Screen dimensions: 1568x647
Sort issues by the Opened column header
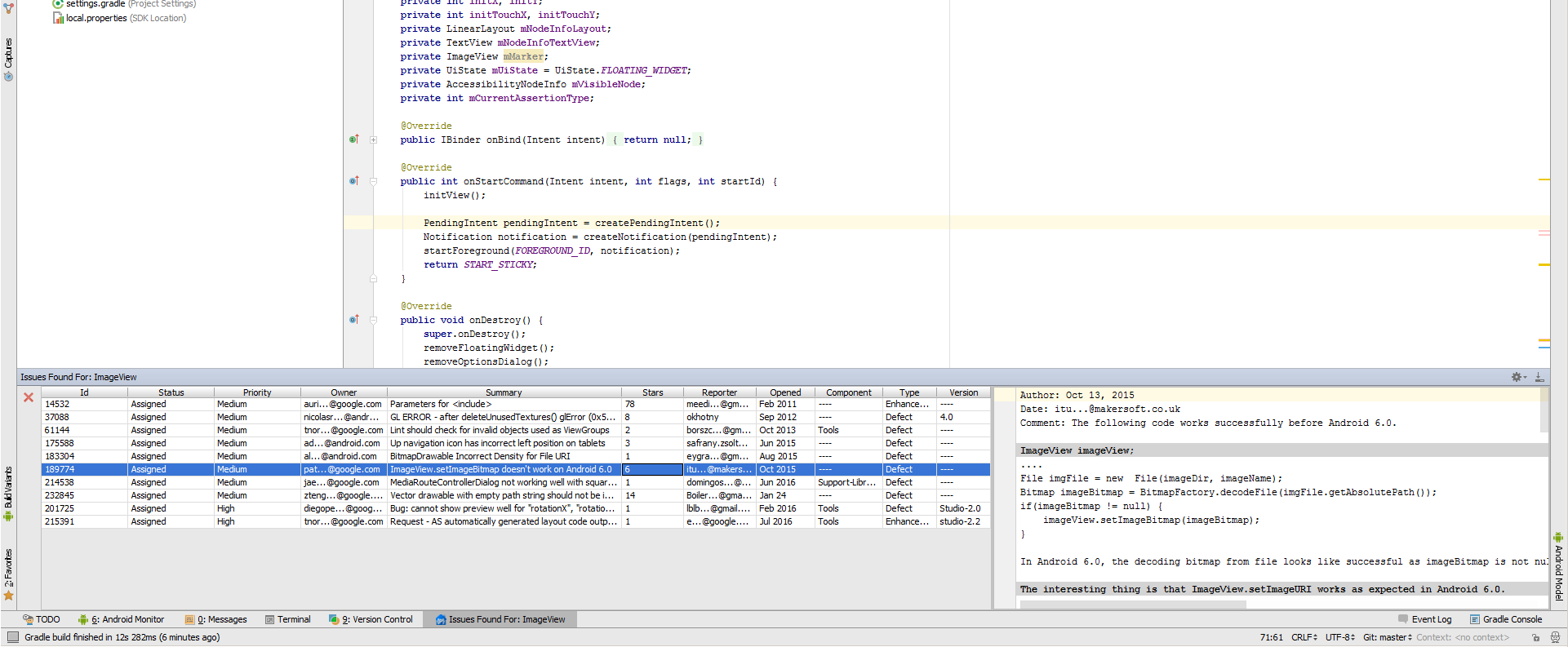(785, 392)
